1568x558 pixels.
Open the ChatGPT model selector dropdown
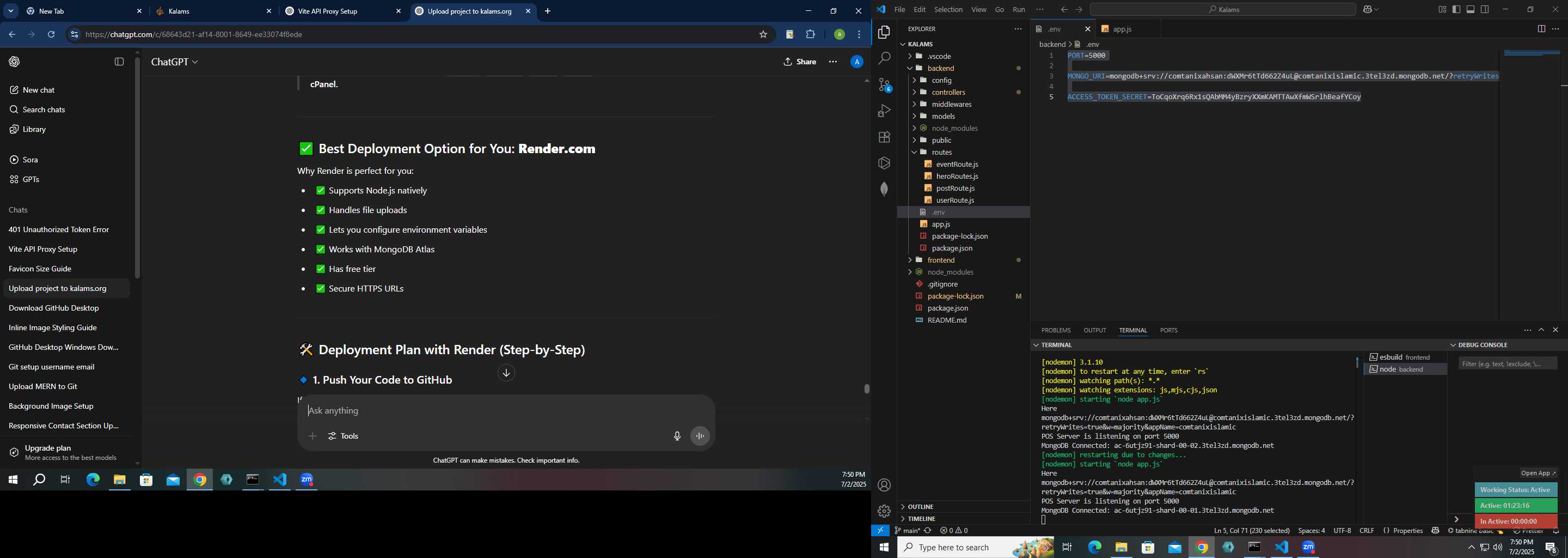pyautogui.click(x=175, y=62)
